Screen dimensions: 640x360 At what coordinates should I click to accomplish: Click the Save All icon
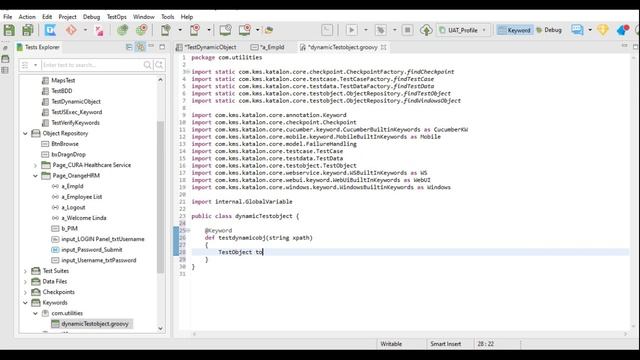click(28, 30)
